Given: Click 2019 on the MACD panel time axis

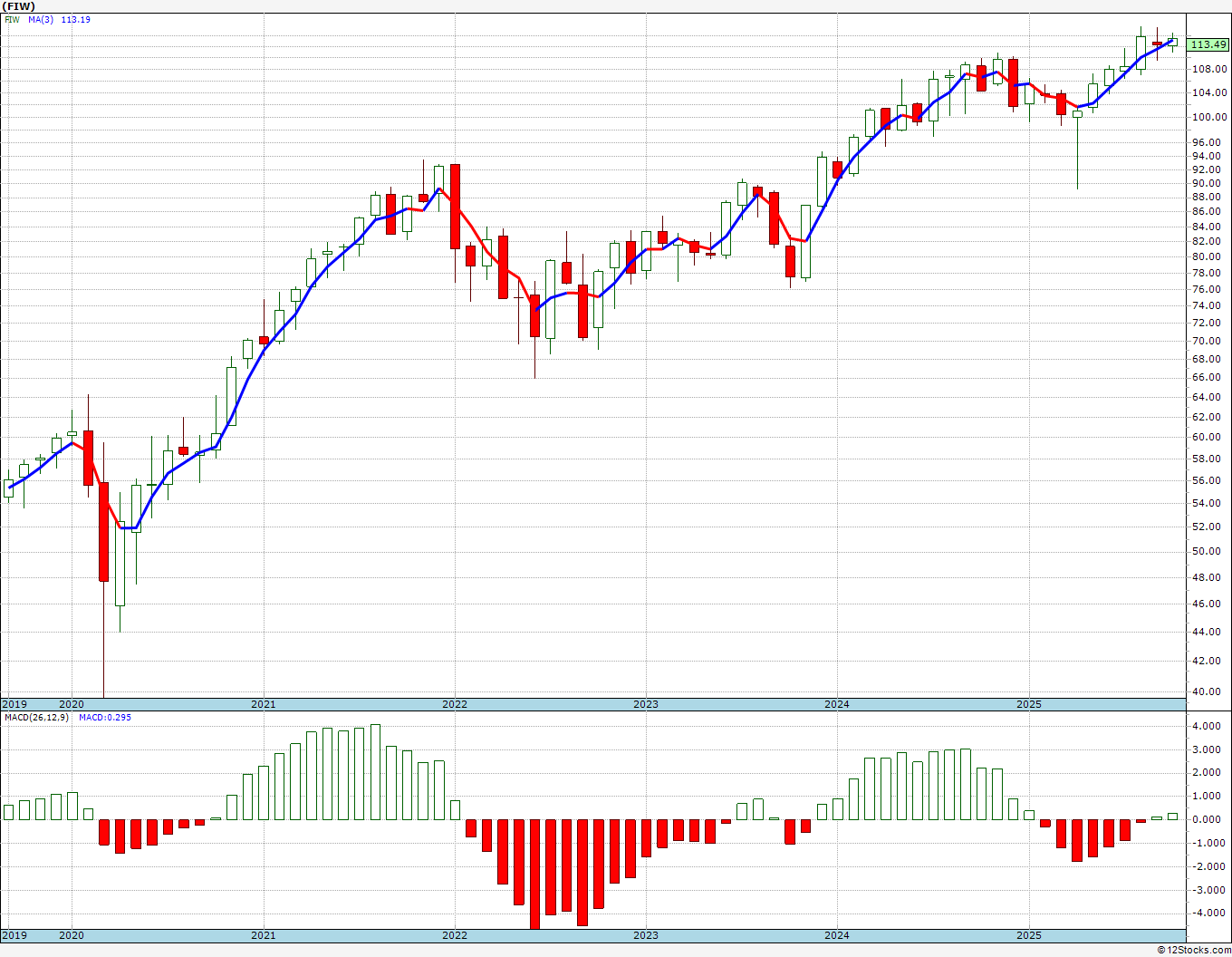Looking at the screenshot, I should pyautogui.click(x=14, y=934).
